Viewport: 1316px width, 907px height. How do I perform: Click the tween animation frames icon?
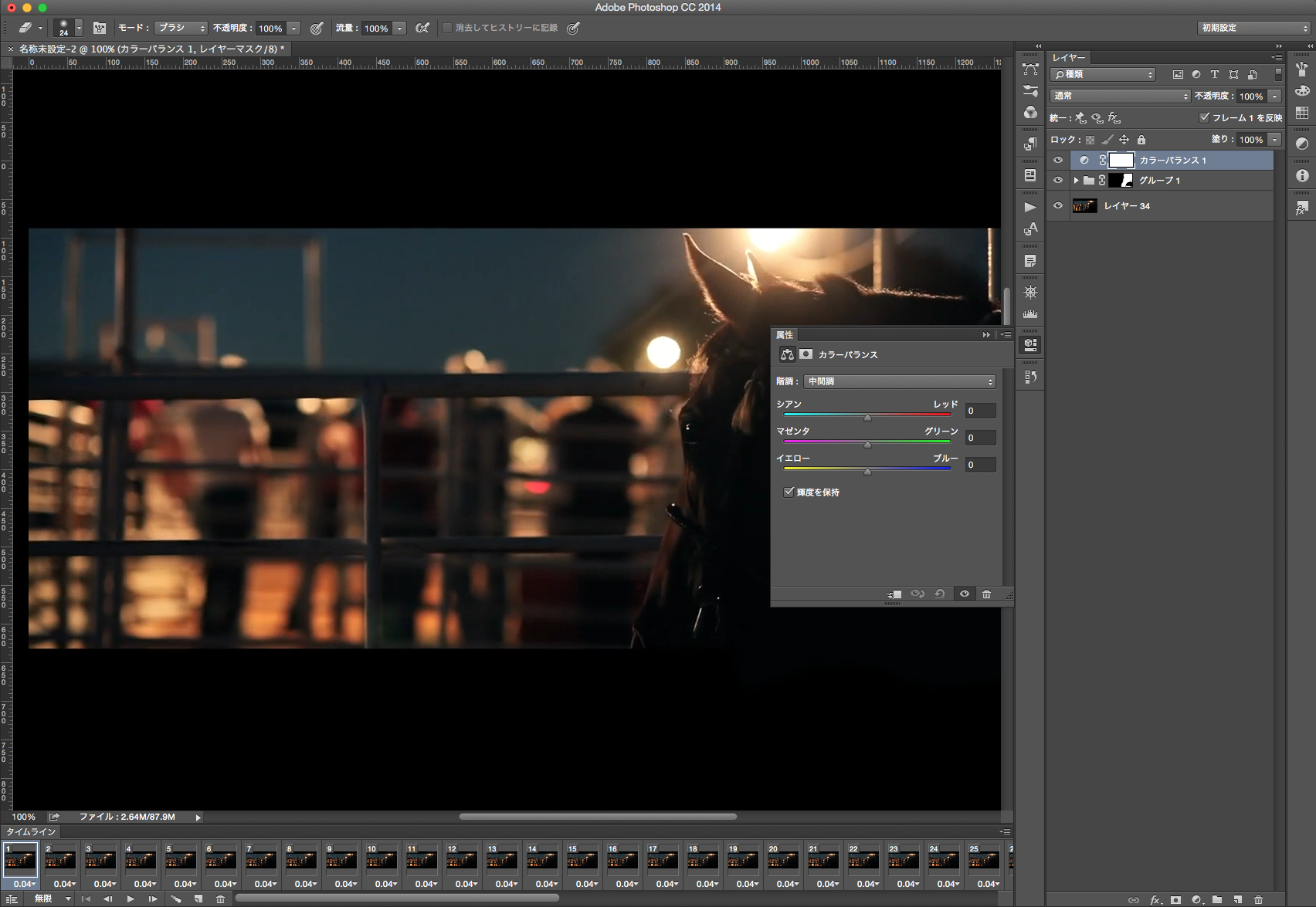[176, 899]
